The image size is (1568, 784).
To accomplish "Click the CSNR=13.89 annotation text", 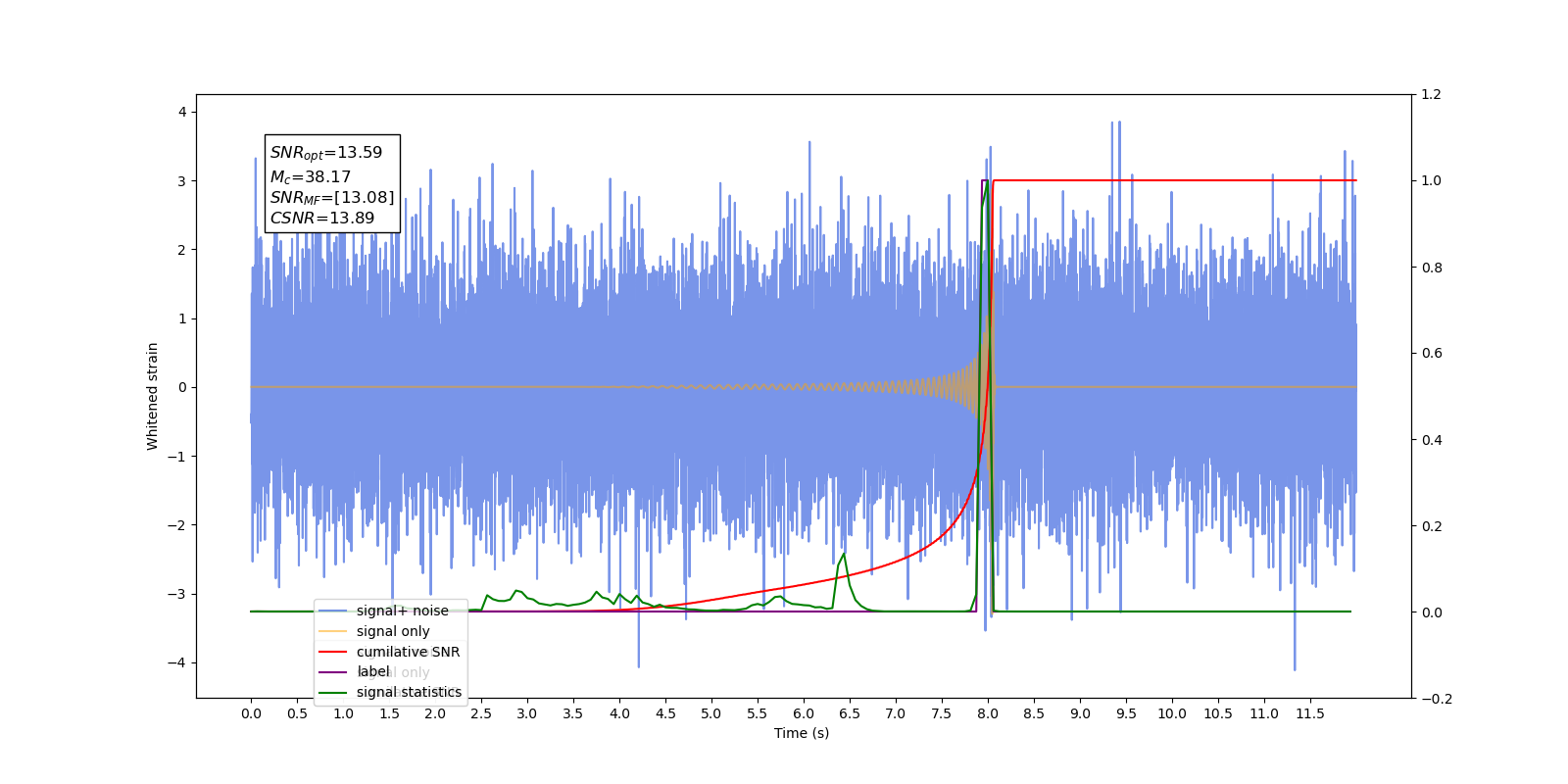I will [322, 219].
